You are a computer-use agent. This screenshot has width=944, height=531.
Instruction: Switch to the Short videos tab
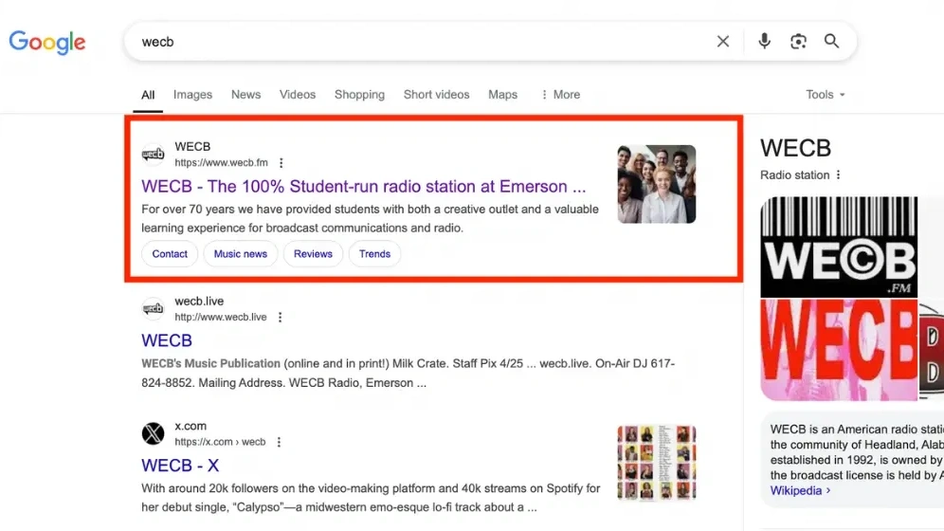click(436, 95)
